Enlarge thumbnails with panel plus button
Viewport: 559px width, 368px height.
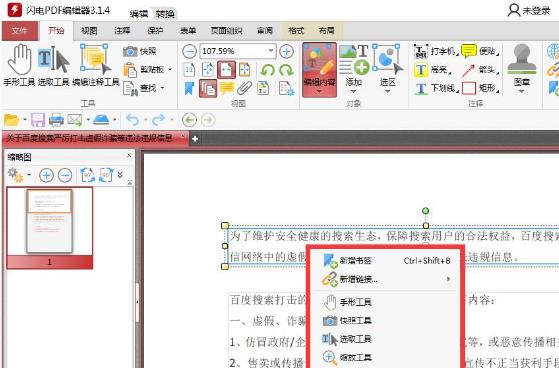point(46,175)
